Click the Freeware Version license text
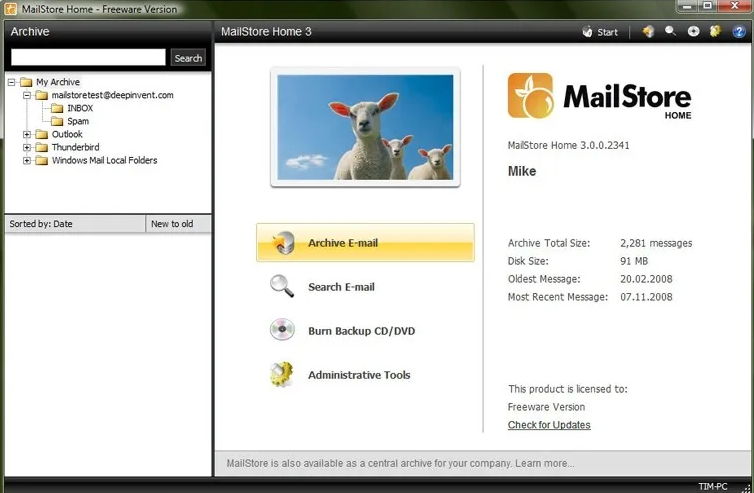 pos(546,407)
